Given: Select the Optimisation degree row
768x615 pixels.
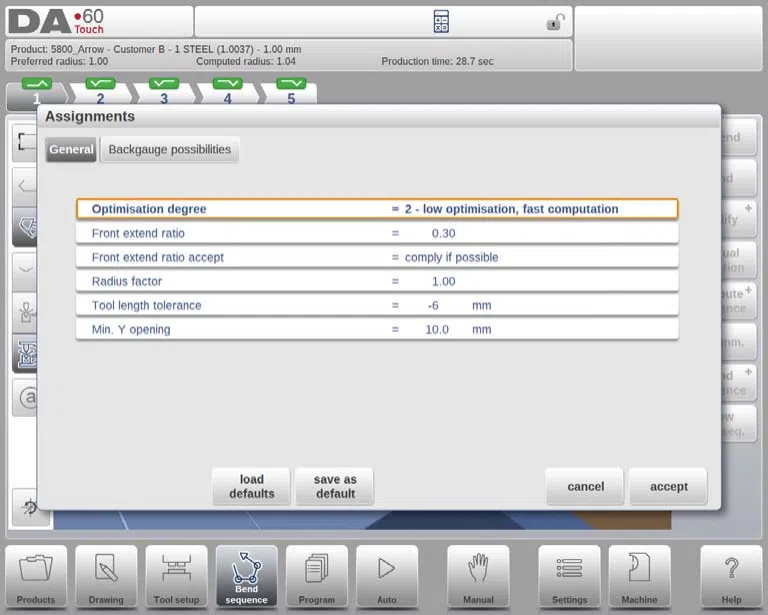Looking at the screenshot, I should point(377,209).
